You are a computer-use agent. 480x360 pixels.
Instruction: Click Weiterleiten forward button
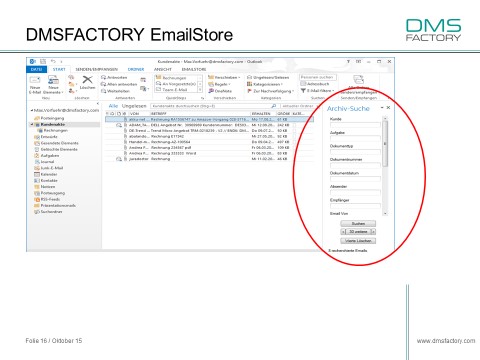115,91
